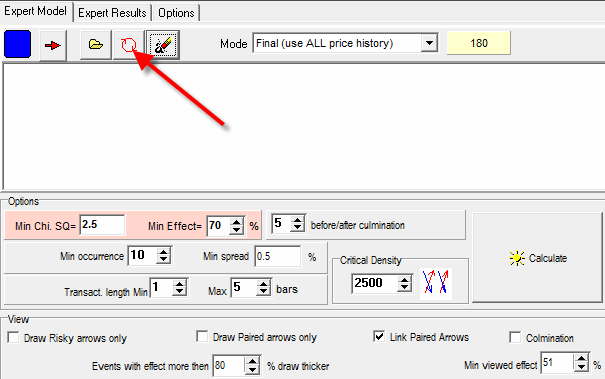This screenshot has height=379, width=605.
Task: Click the red arrow toolbar button
Action: pos(53,46)
